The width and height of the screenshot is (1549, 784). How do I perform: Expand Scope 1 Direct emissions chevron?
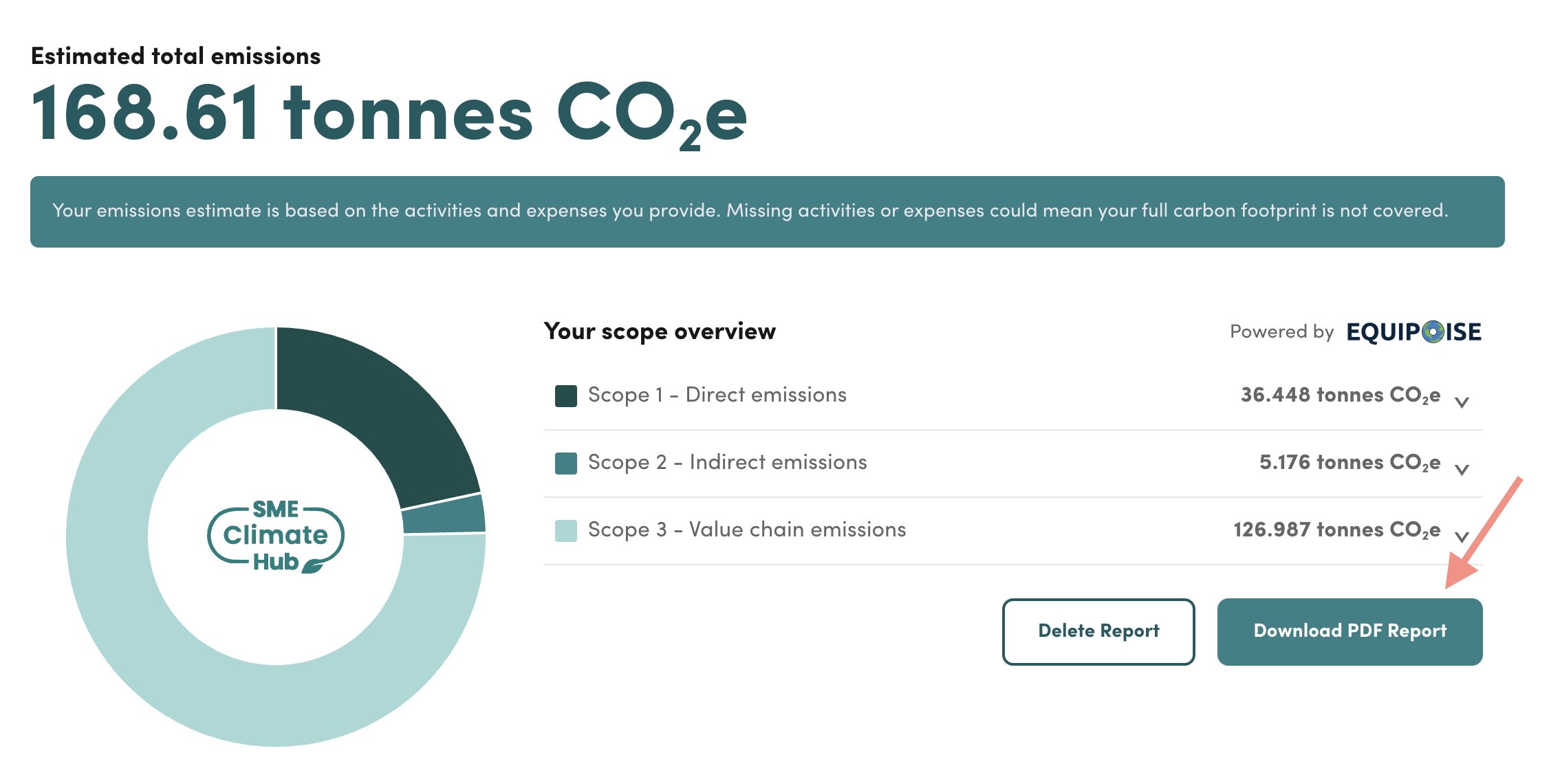pos(1462,402)
